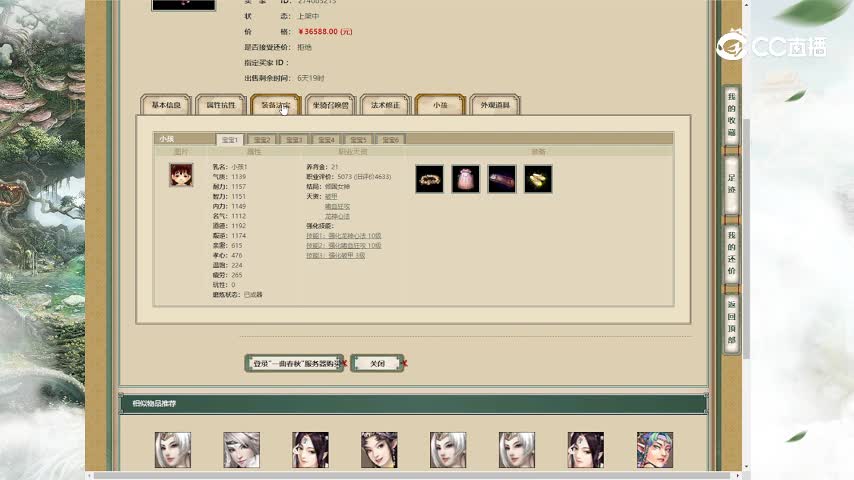Screen dimensions: 854x480
Task: Select the 宝宝2 sub-tab
Action: pyautogui.click(x=262, y=140)
